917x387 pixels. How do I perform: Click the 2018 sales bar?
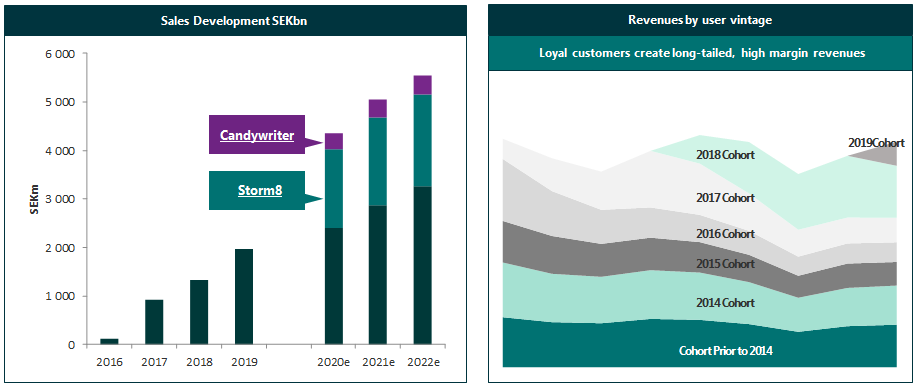click(x=198, y=312)
